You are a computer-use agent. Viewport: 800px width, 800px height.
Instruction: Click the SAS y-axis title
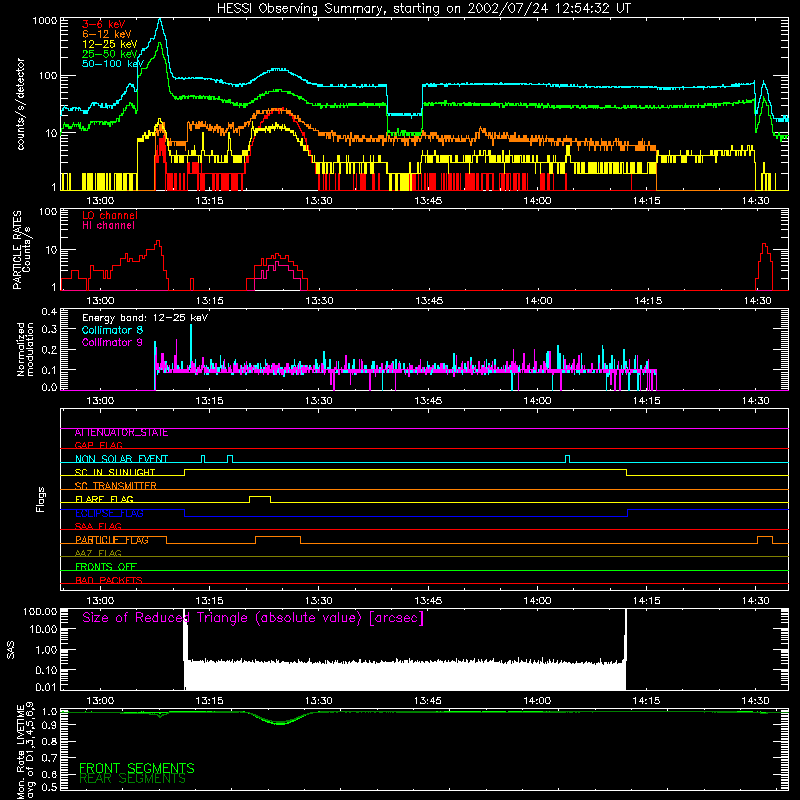10,650
